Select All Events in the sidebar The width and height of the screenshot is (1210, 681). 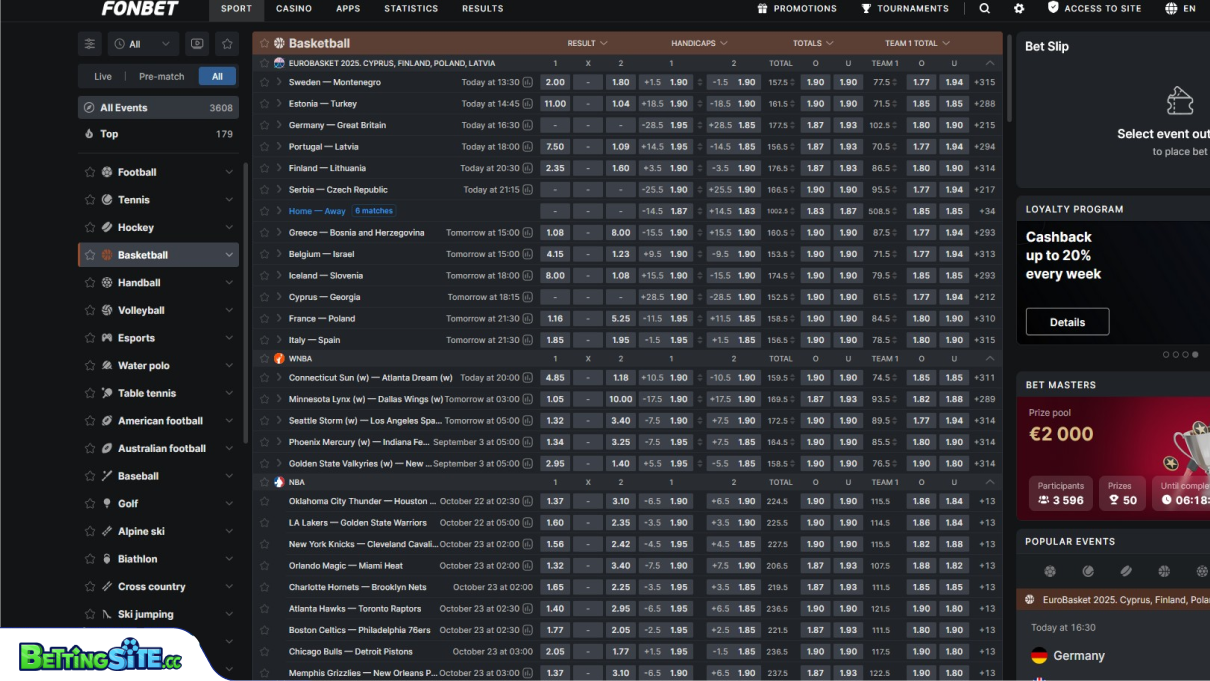pos(124,106)
